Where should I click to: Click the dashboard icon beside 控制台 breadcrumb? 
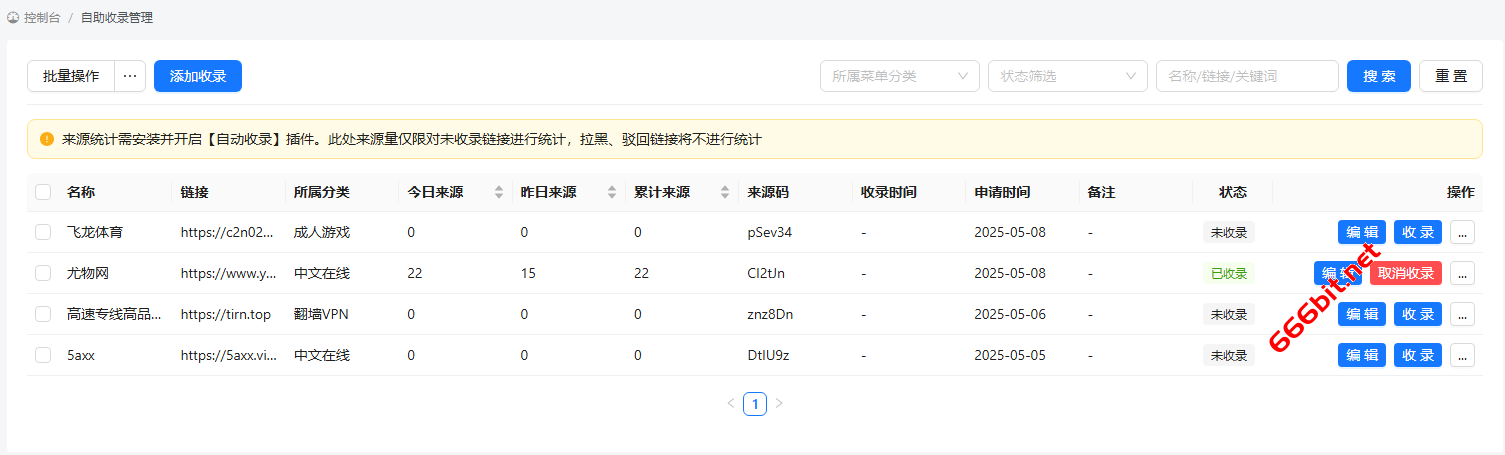point(13,18)
